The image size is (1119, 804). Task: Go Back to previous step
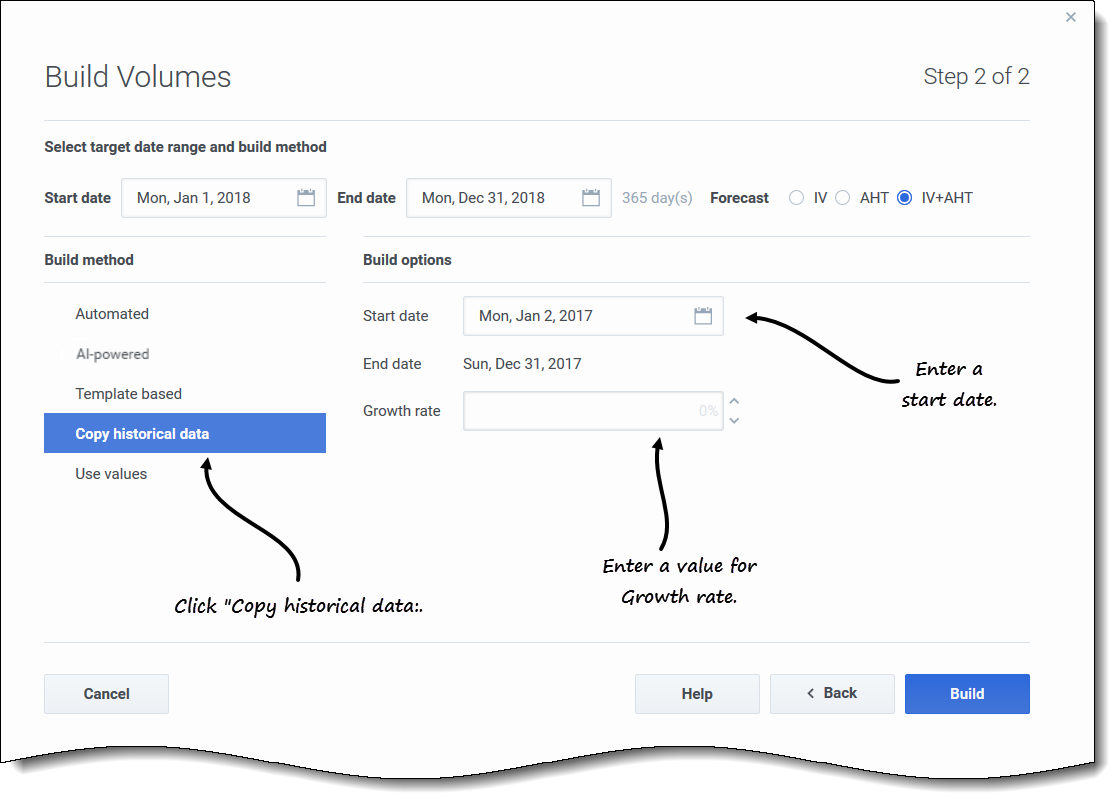coord(833,694)
